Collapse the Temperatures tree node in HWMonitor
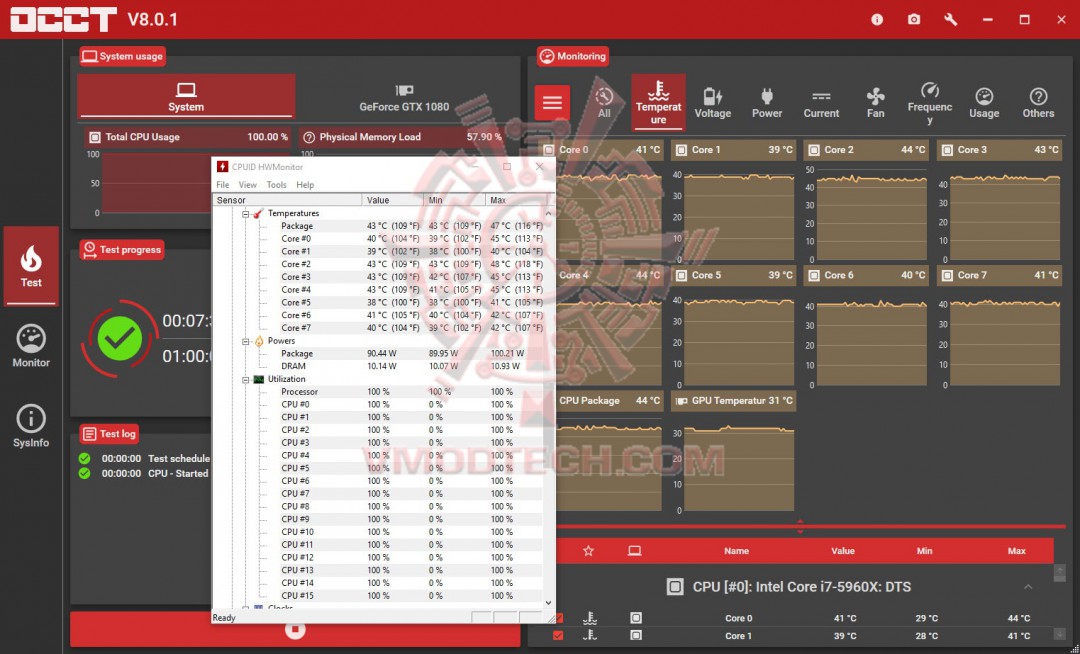This screenshot has height=654, width=1080. (x=245, y=214)
